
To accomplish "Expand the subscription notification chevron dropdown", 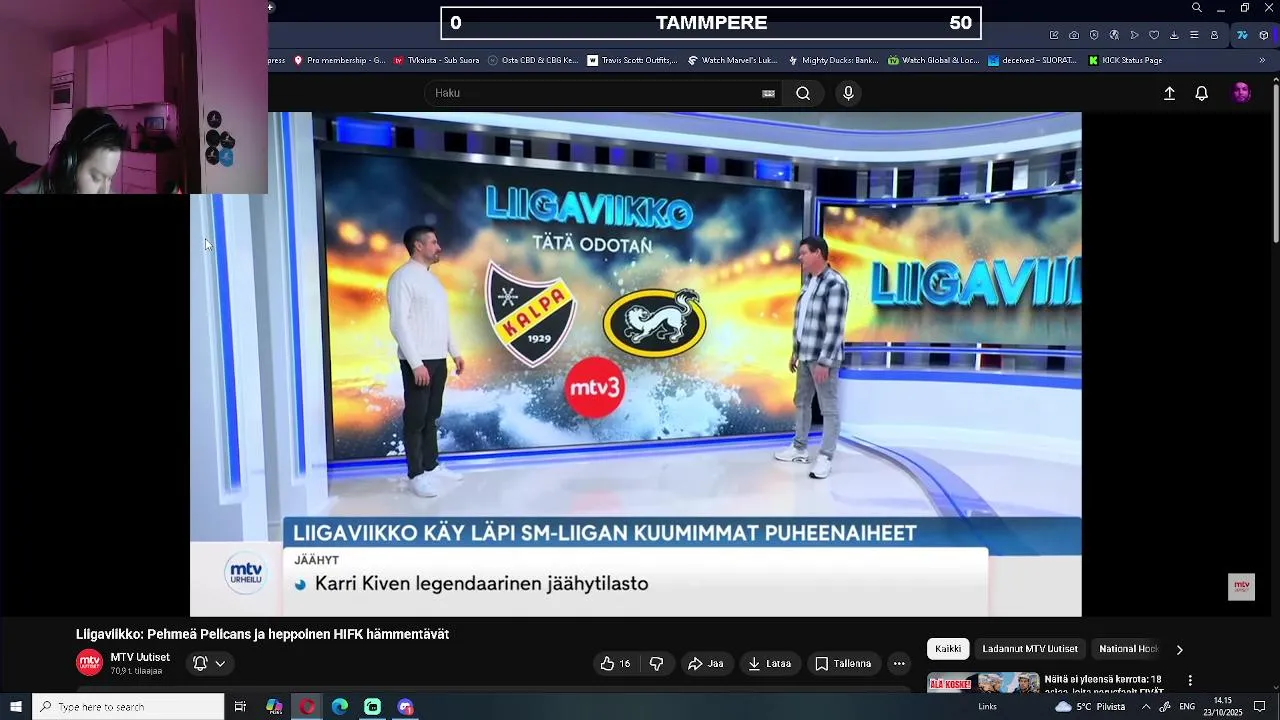I will (x=220, y=663).
